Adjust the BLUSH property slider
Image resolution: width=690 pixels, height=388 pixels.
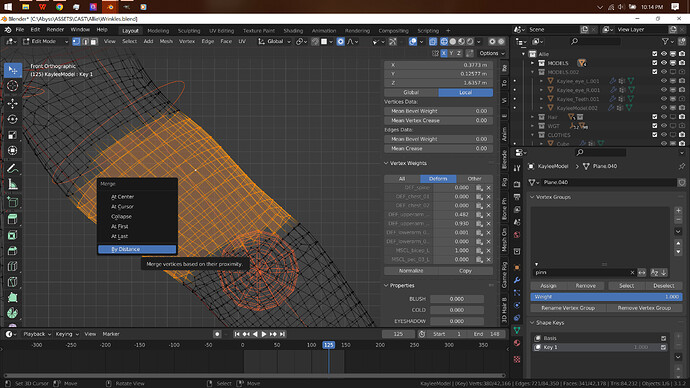(457, 299)
